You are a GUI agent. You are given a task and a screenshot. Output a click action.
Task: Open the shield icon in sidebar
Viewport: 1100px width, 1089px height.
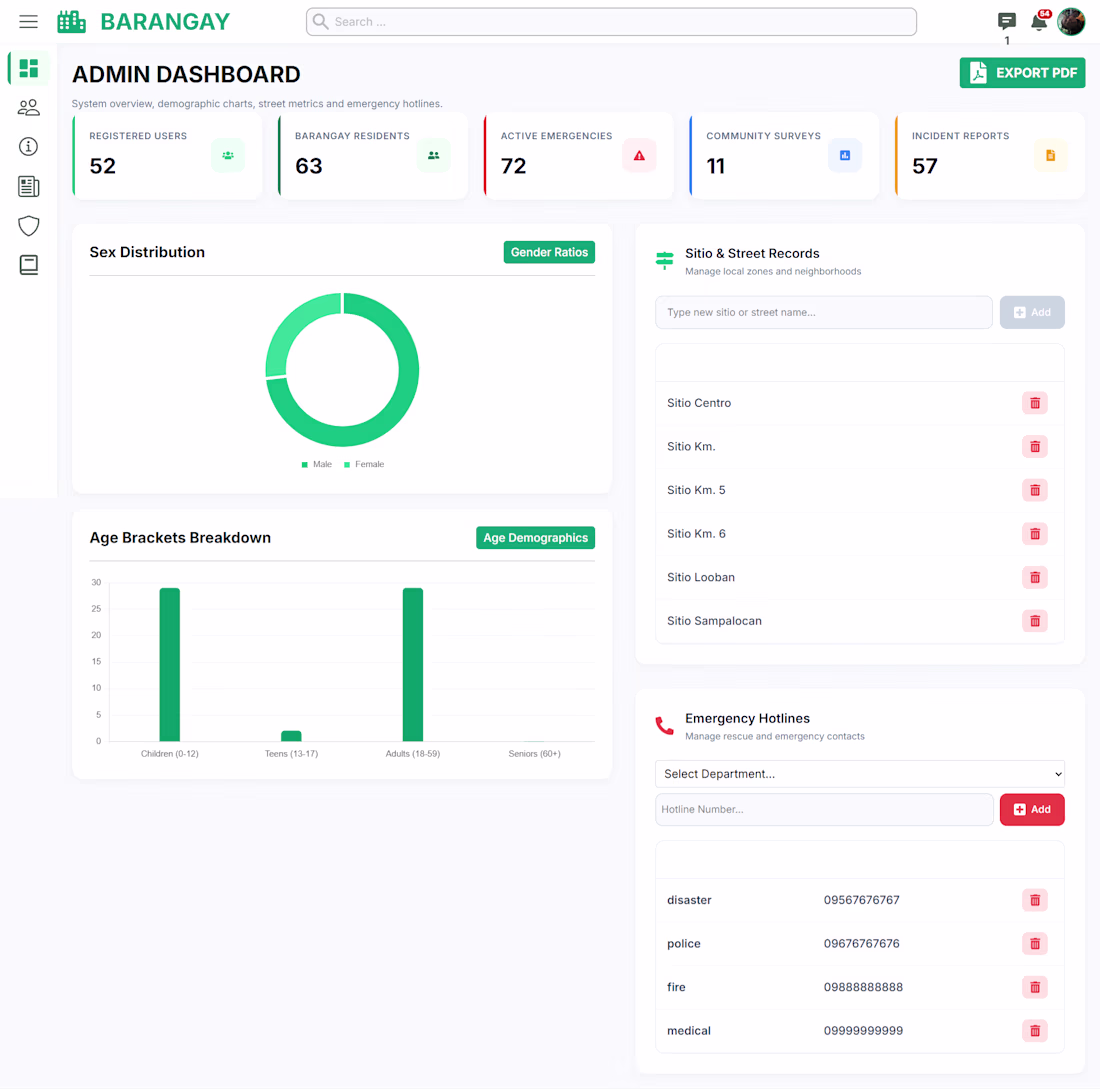pyautogui.click(x=29, y=226)
